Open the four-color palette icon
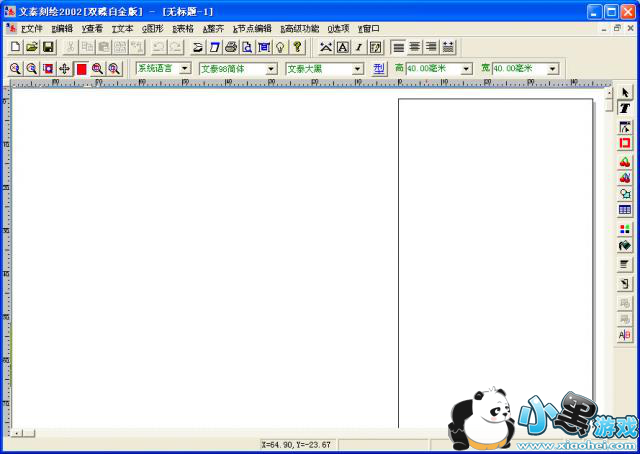Image resolution: width=640 pixels, height=454 pixels. point(624,229)
